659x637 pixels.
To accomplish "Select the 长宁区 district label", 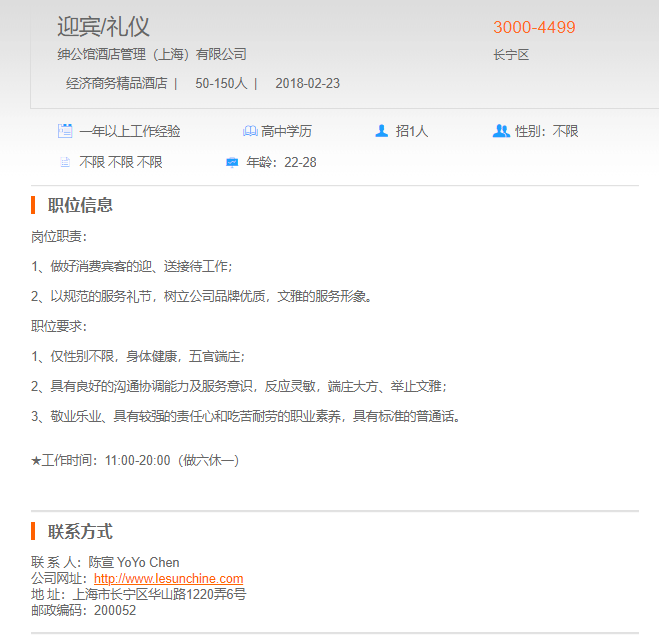I will tap(510, 55).
